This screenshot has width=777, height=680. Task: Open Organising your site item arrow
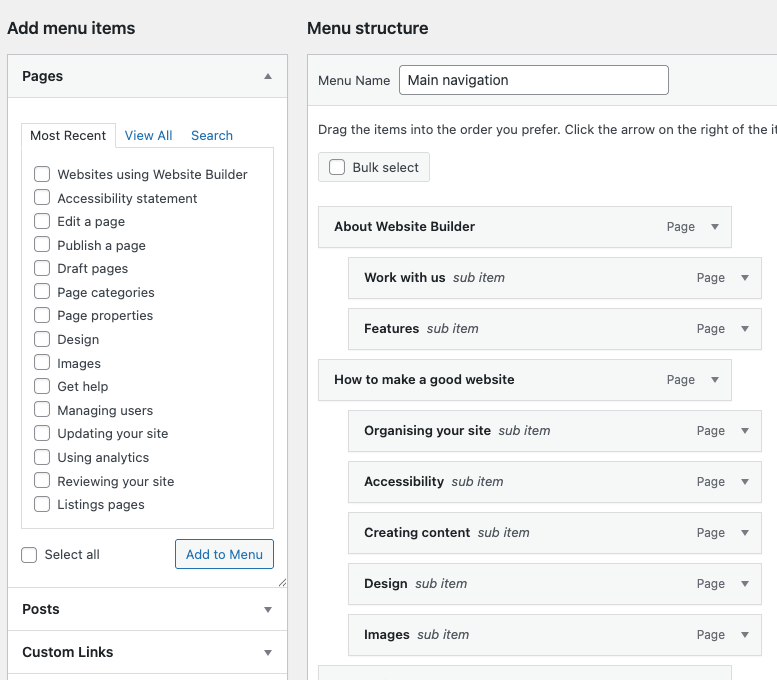pyautogui.click(x=744, y=431)
